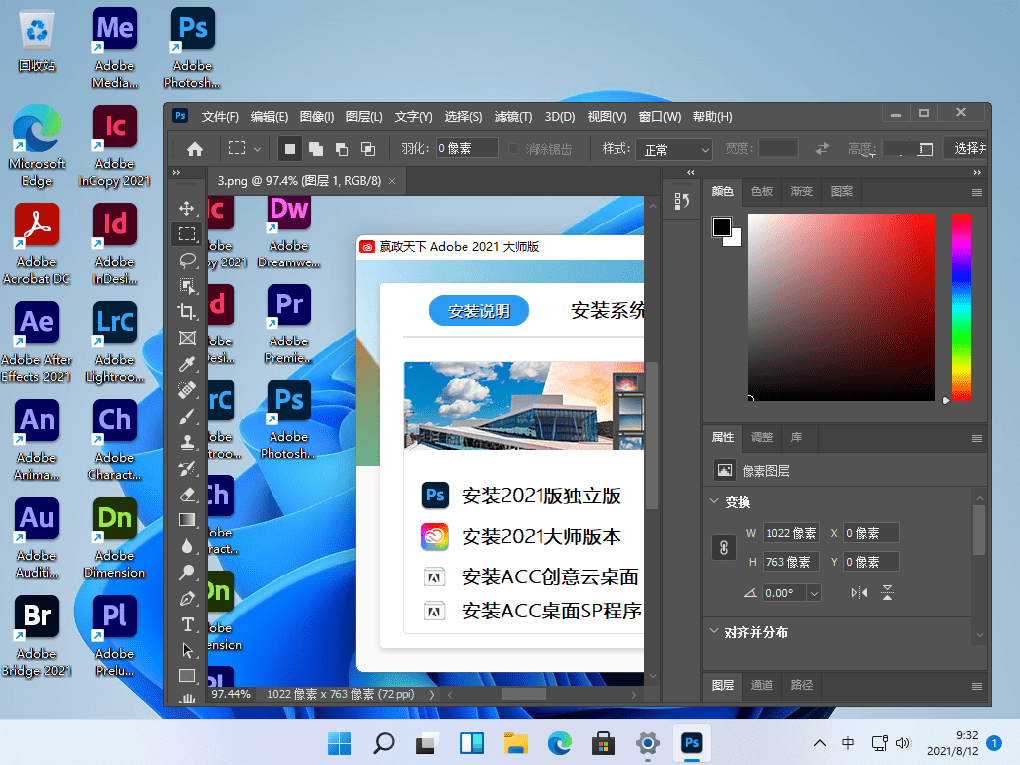Click the 选择并遮住 button

pos(967,149)
